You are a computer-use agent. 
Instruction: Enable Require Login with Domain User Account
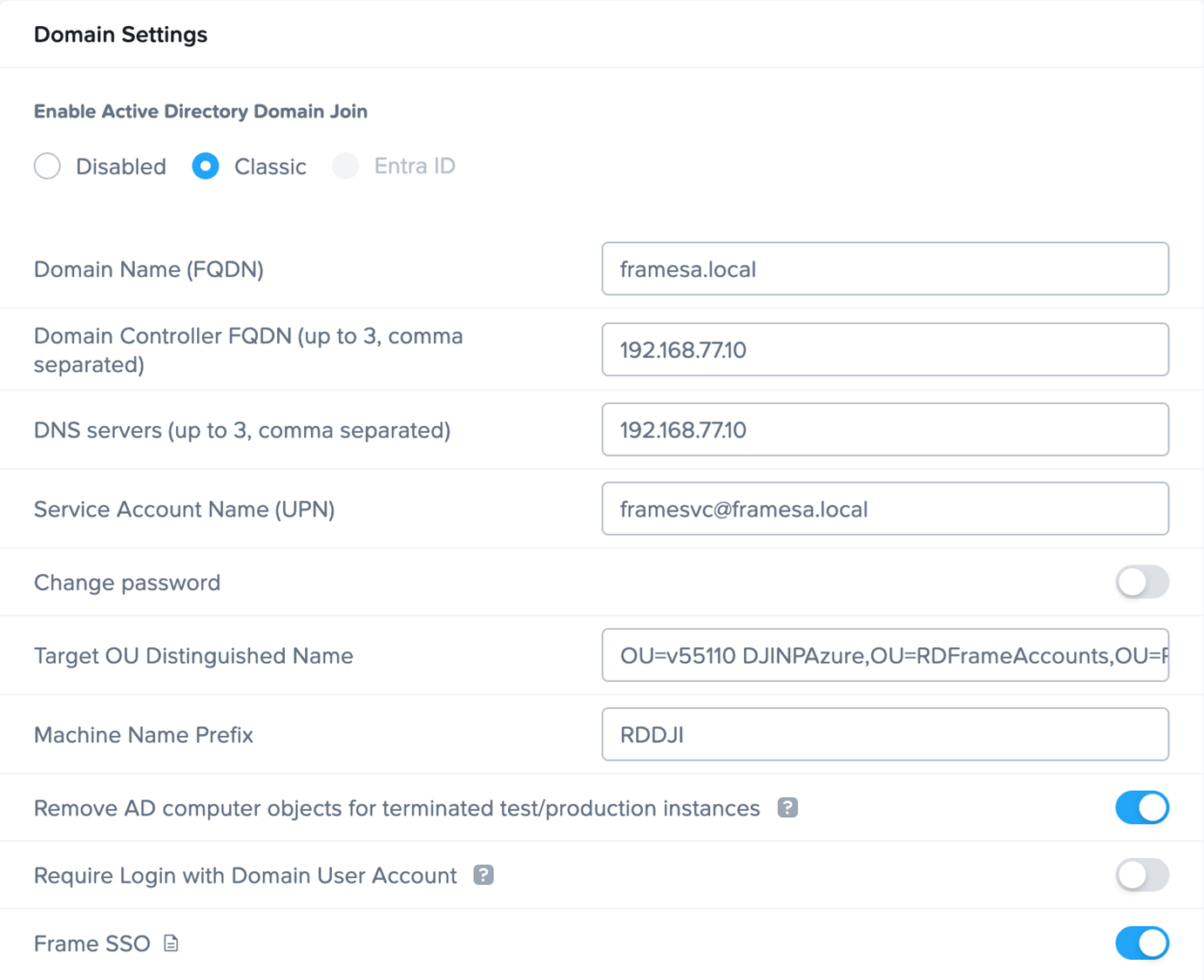pyautogui.click(x=1141, y=875)
